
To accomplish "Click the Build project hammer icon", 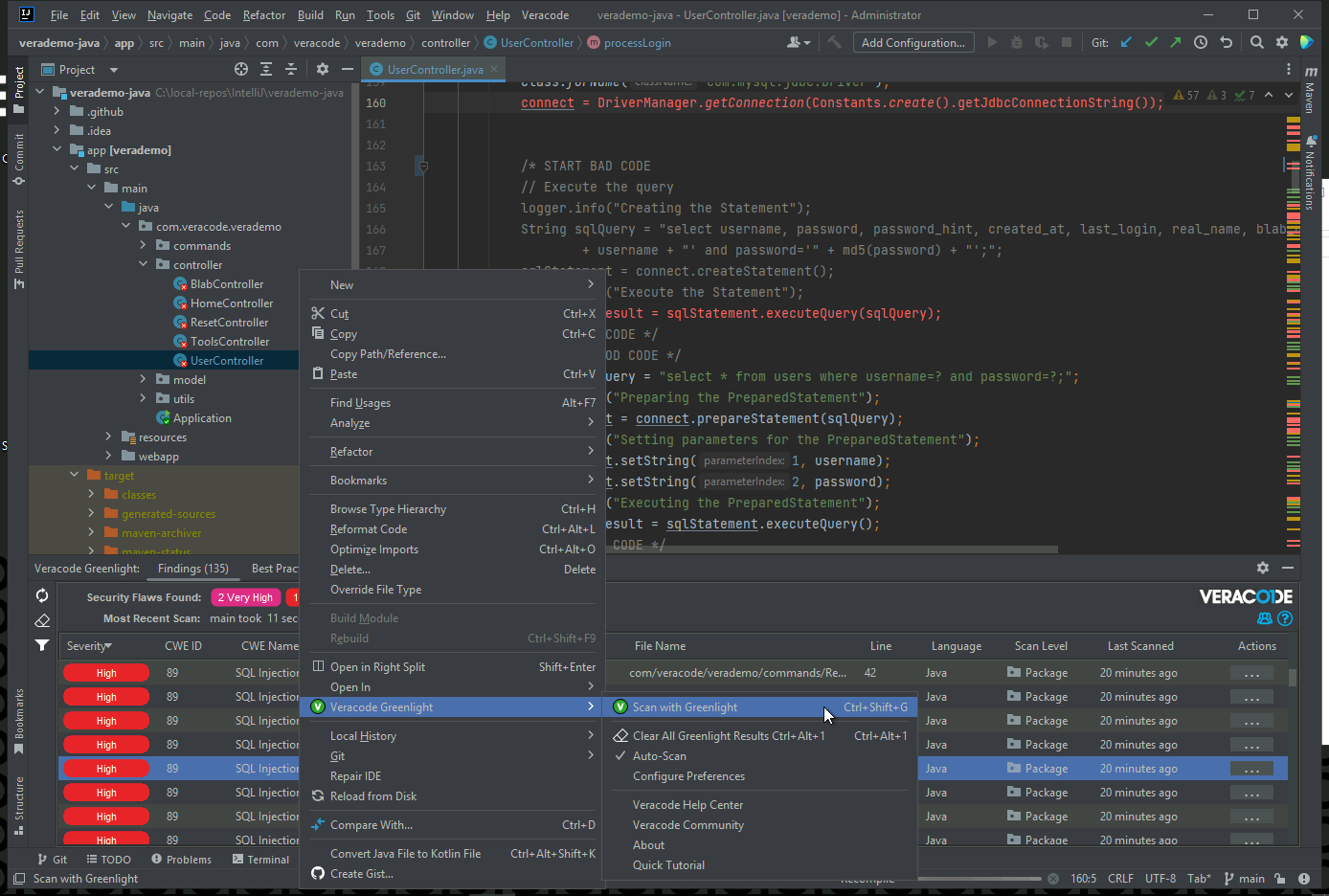I will click(835, 42).
